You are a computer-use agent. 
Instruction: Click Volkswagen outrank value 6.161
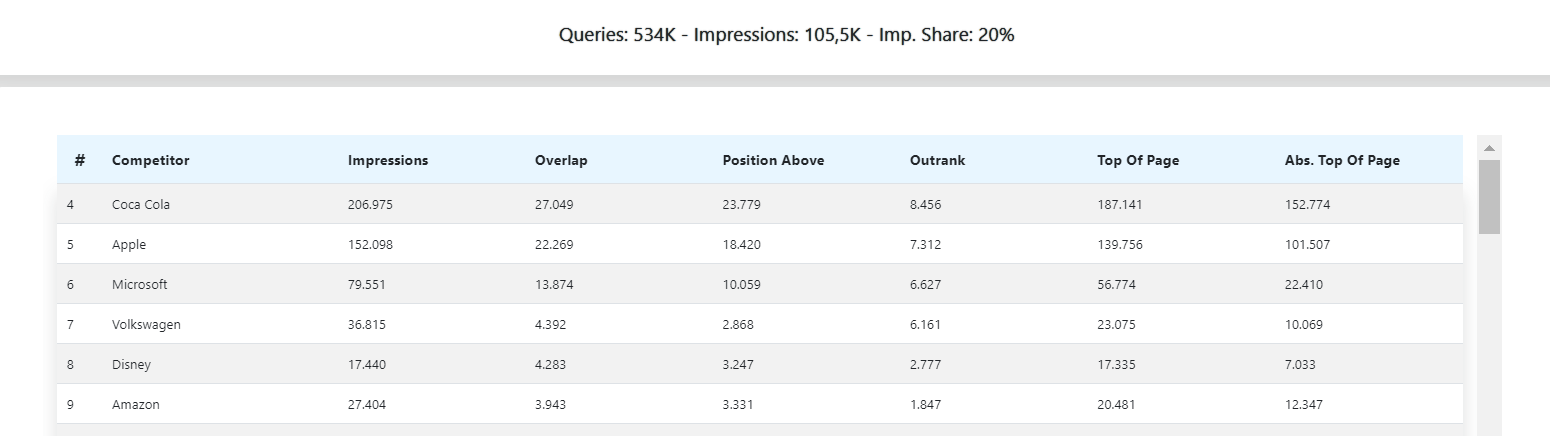(x=926, y=324)
